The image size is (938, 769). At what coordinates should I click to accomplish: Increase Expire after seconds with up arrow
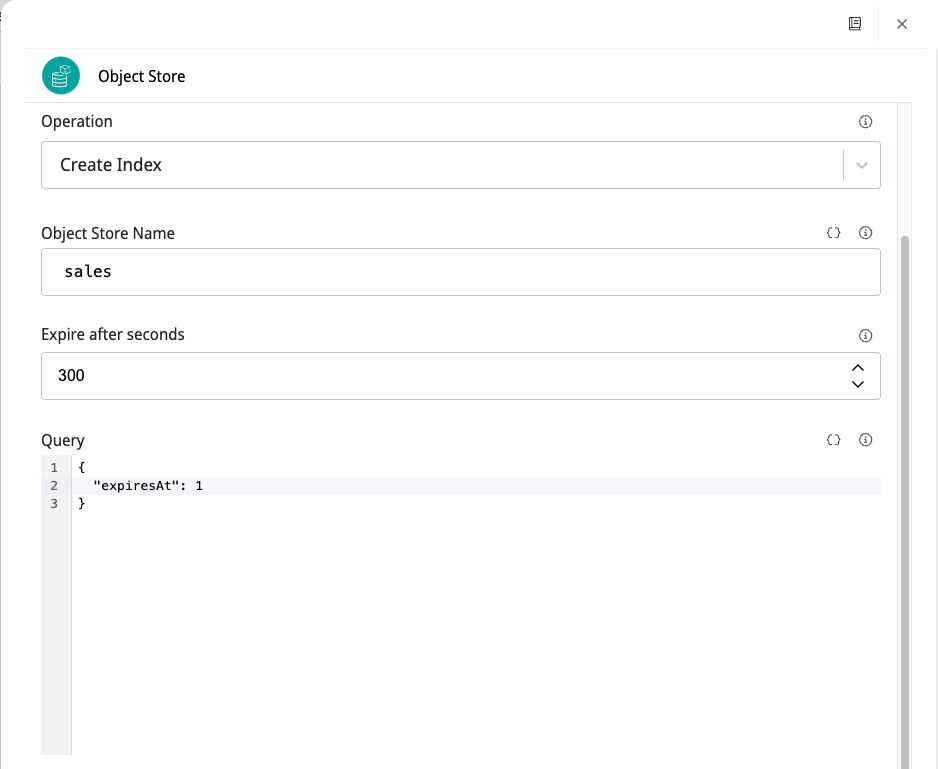click(x=858, y=368)
